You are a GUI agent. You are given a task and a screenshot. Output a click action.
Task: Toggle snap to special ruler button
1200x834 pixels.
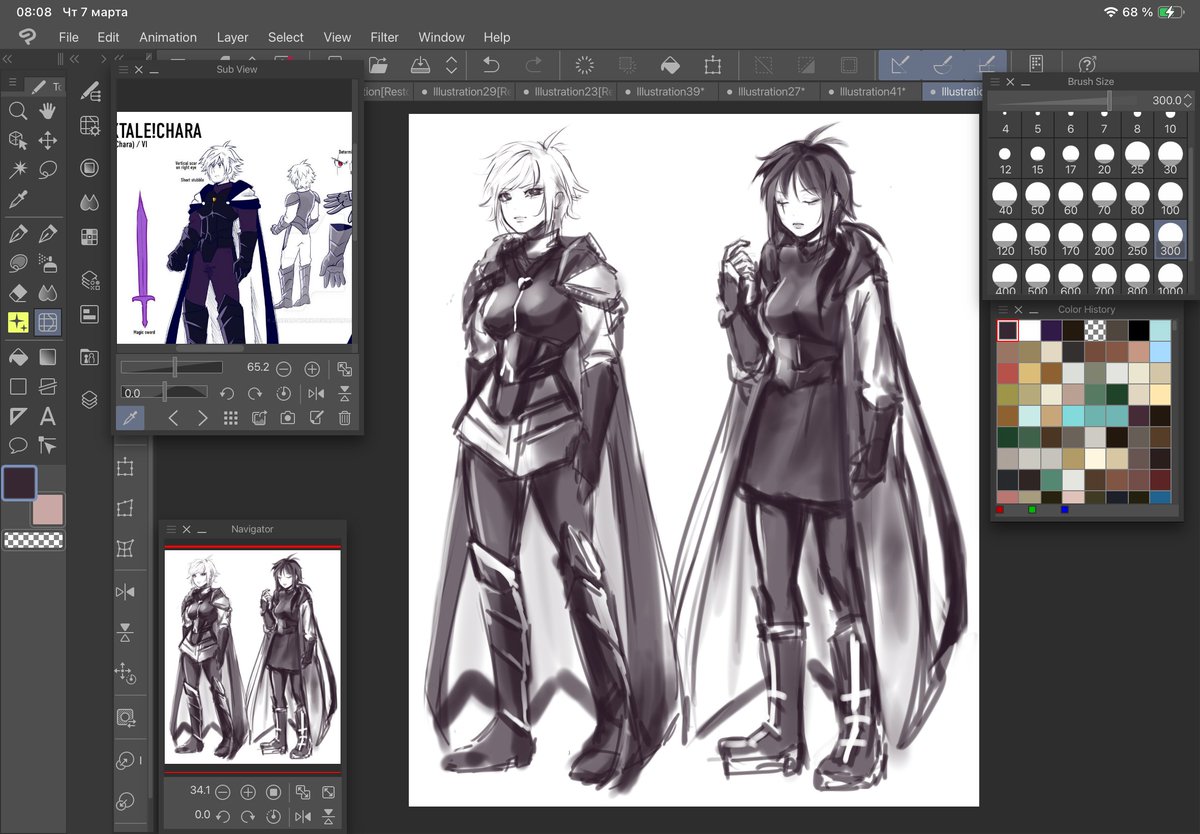point(941,65)
